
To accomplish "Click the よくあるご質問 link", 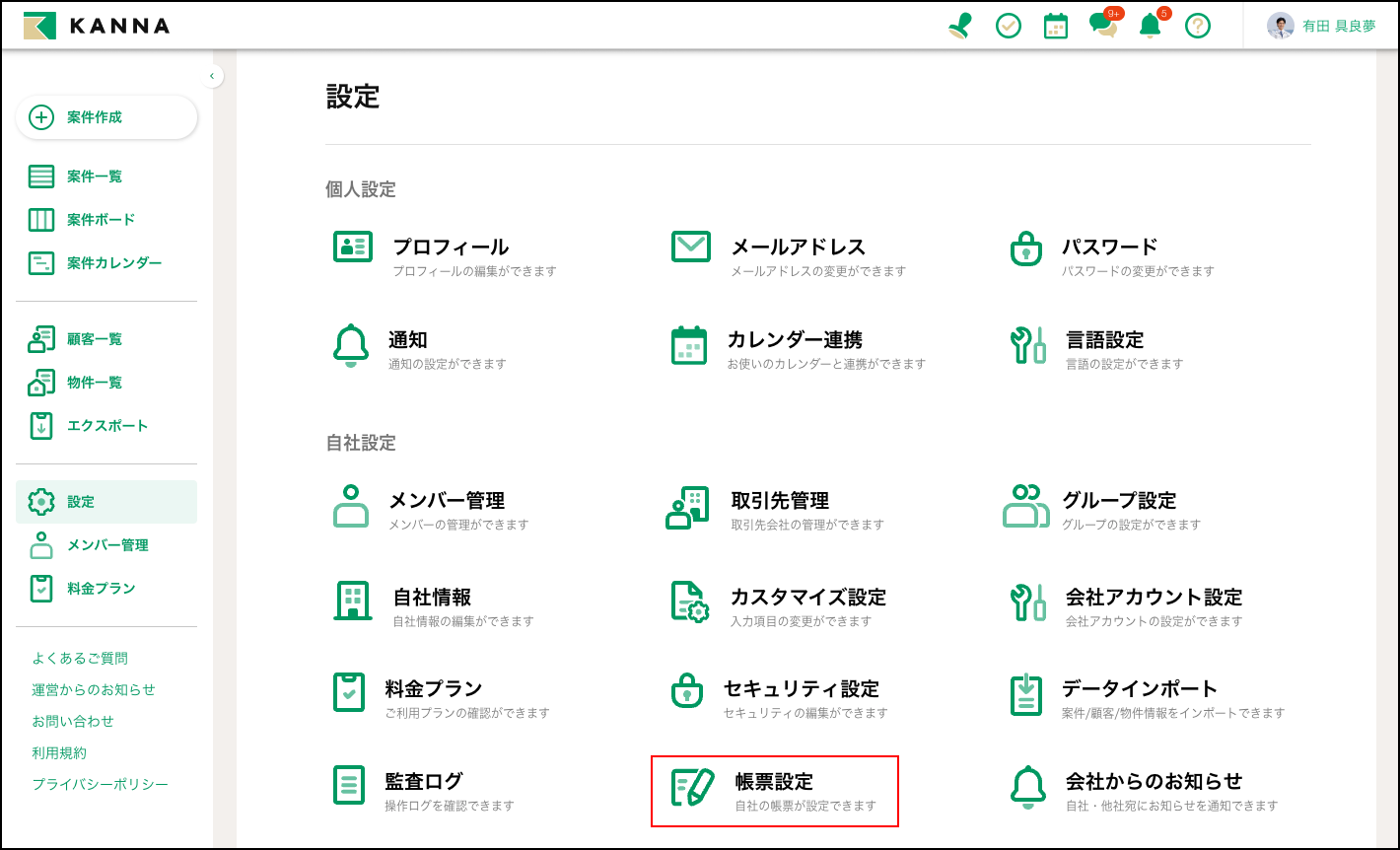I will click(x=80, y=658).
